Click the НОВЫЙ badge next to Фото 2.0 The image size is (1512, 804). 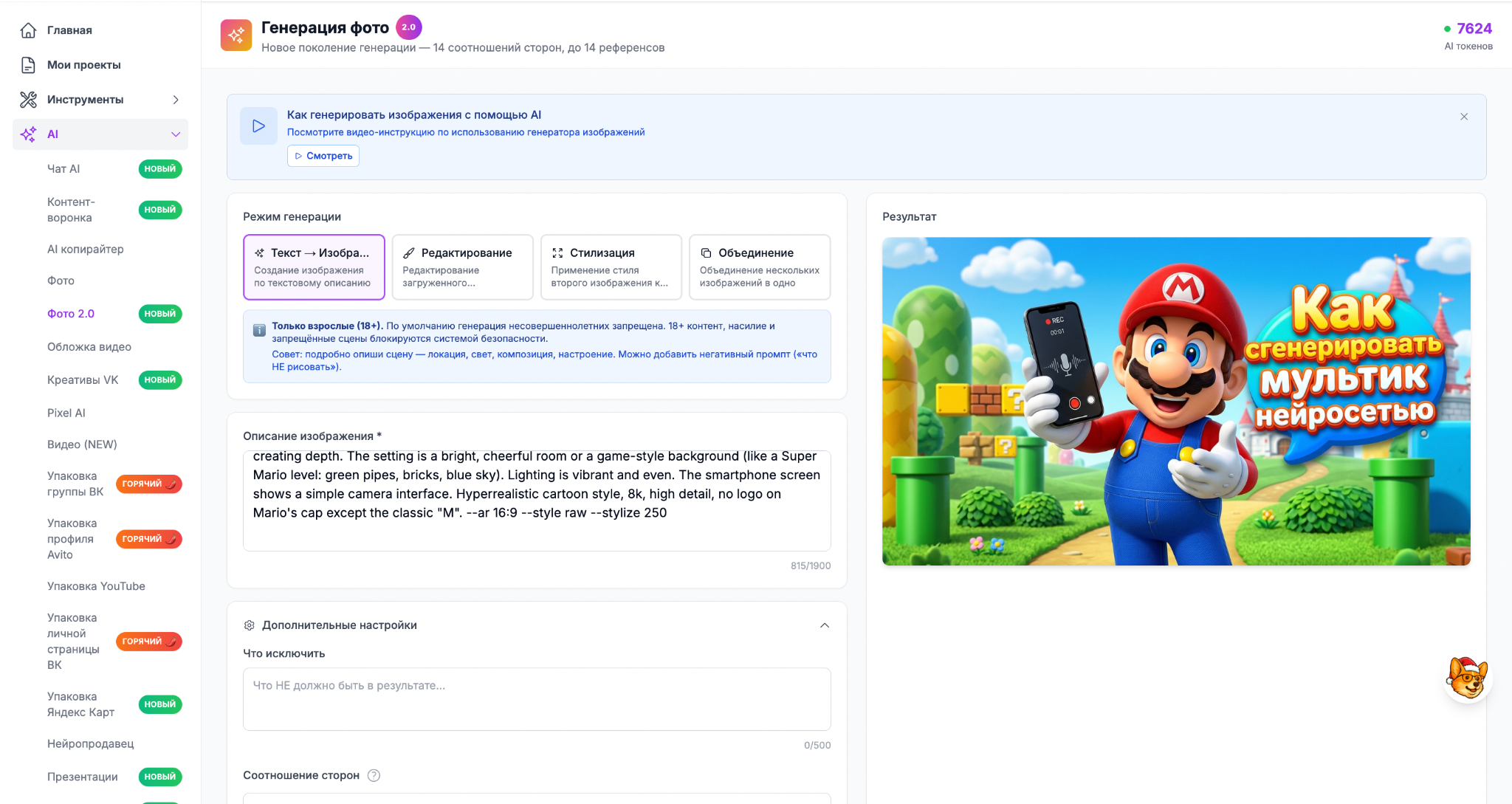click(x=160, y=314)
